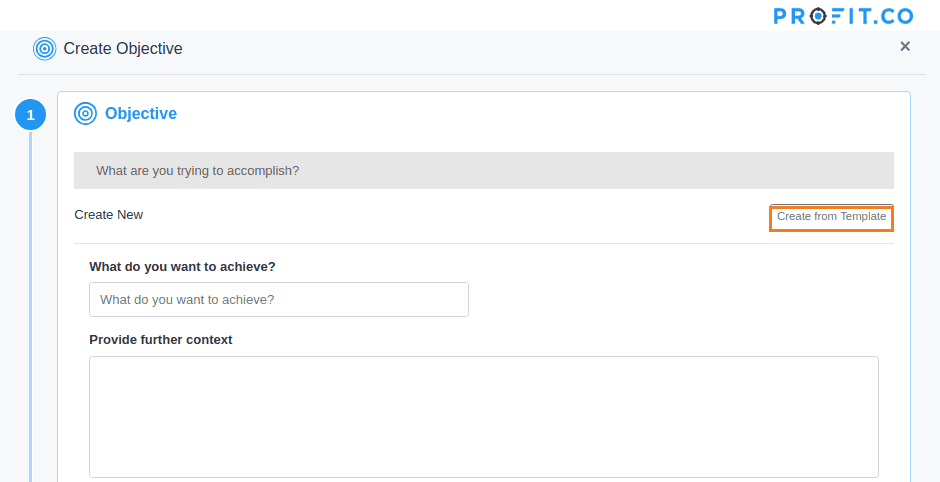Click the horizontal line below the Create Objective header
The image size is (940, 482).
pos(472,75)
